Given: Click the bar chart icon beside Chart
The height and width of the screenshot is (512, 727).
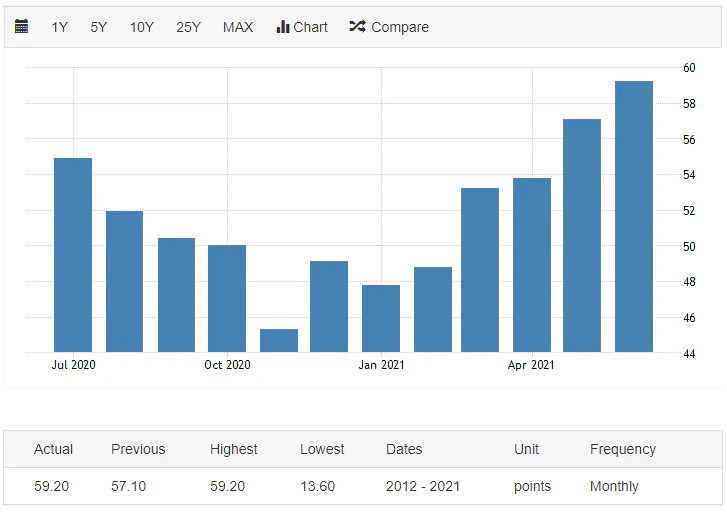Looking at the screenshot, I should click(x=283, y=27).
